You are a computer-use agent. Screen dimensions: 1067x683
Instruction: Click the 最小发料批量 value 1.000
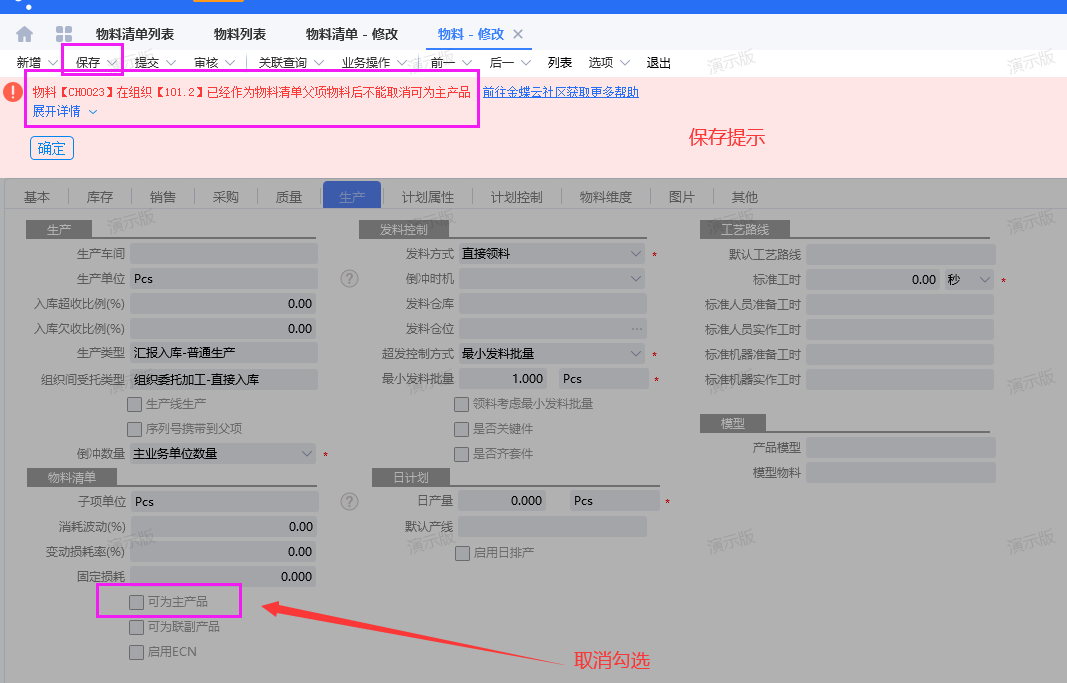504,379
